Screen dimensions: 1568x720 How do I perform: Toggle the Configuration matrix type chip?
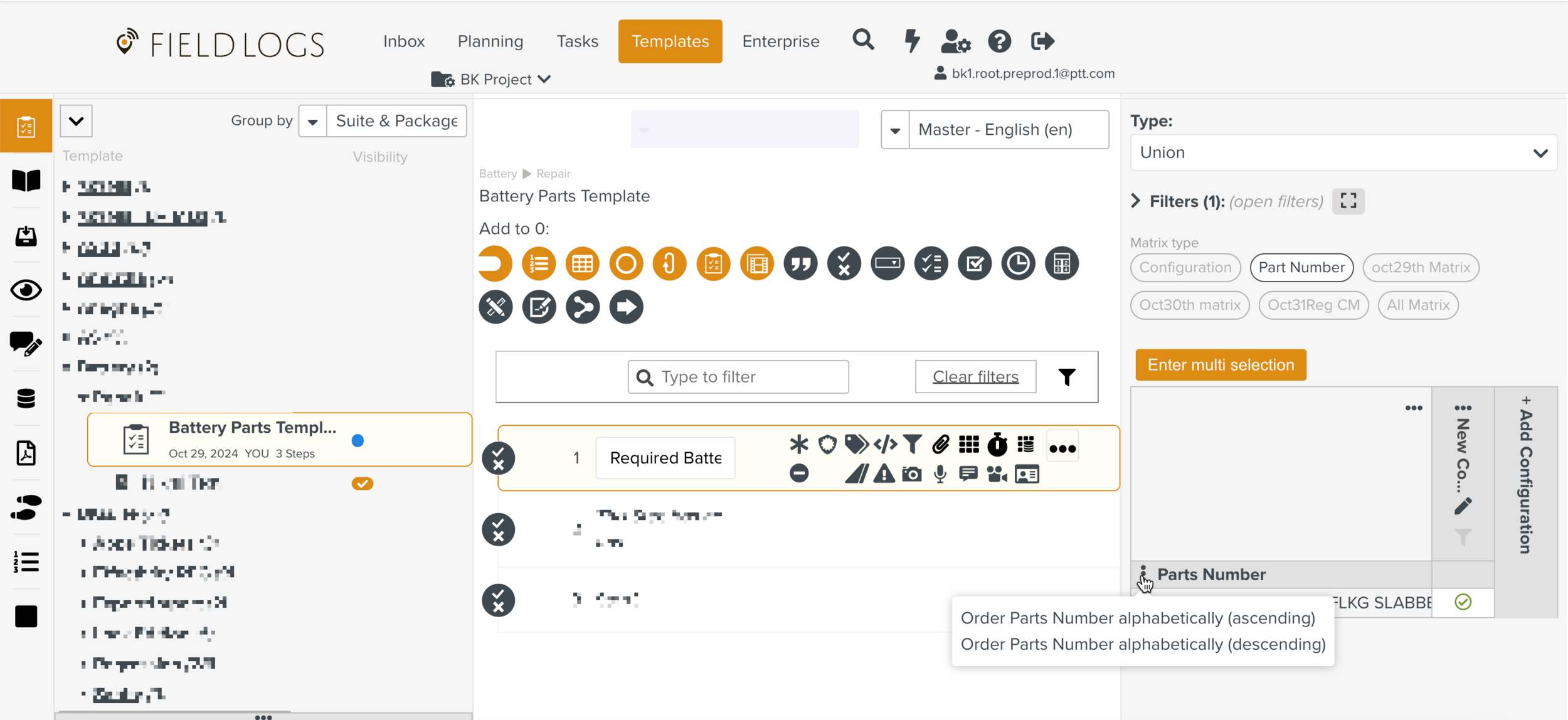tap(1185, 268)
